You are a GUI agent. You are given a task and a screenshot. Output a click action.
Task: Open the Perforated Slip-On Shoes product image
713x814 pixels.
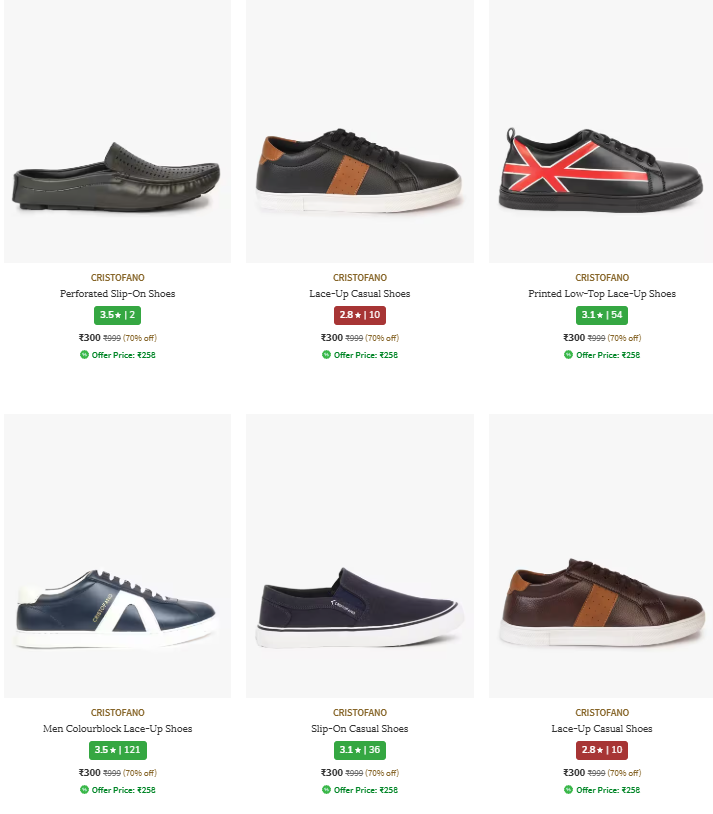tap(117, 131)
